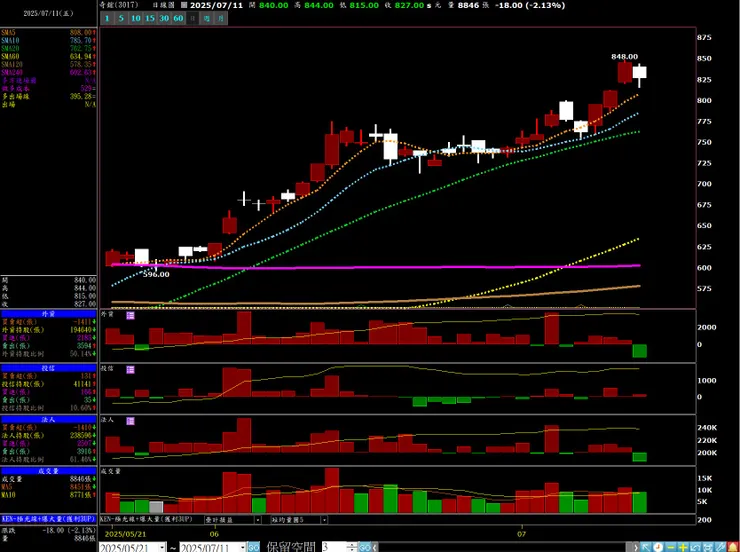
Task: Click the stock title (3017) at top
Action: click(119, 5)
